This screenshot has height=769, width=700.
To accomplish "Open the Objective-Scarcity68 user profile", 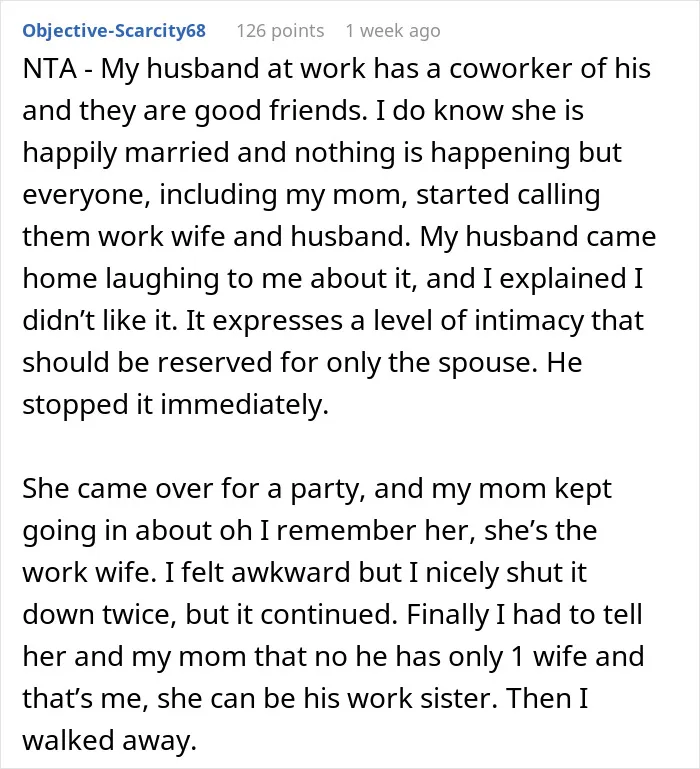I will pos(114,31).
